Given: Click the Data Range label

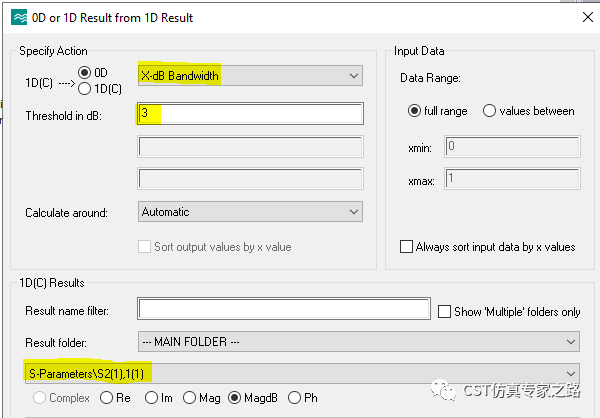Looking at the screenshot, I should [430, 78].
